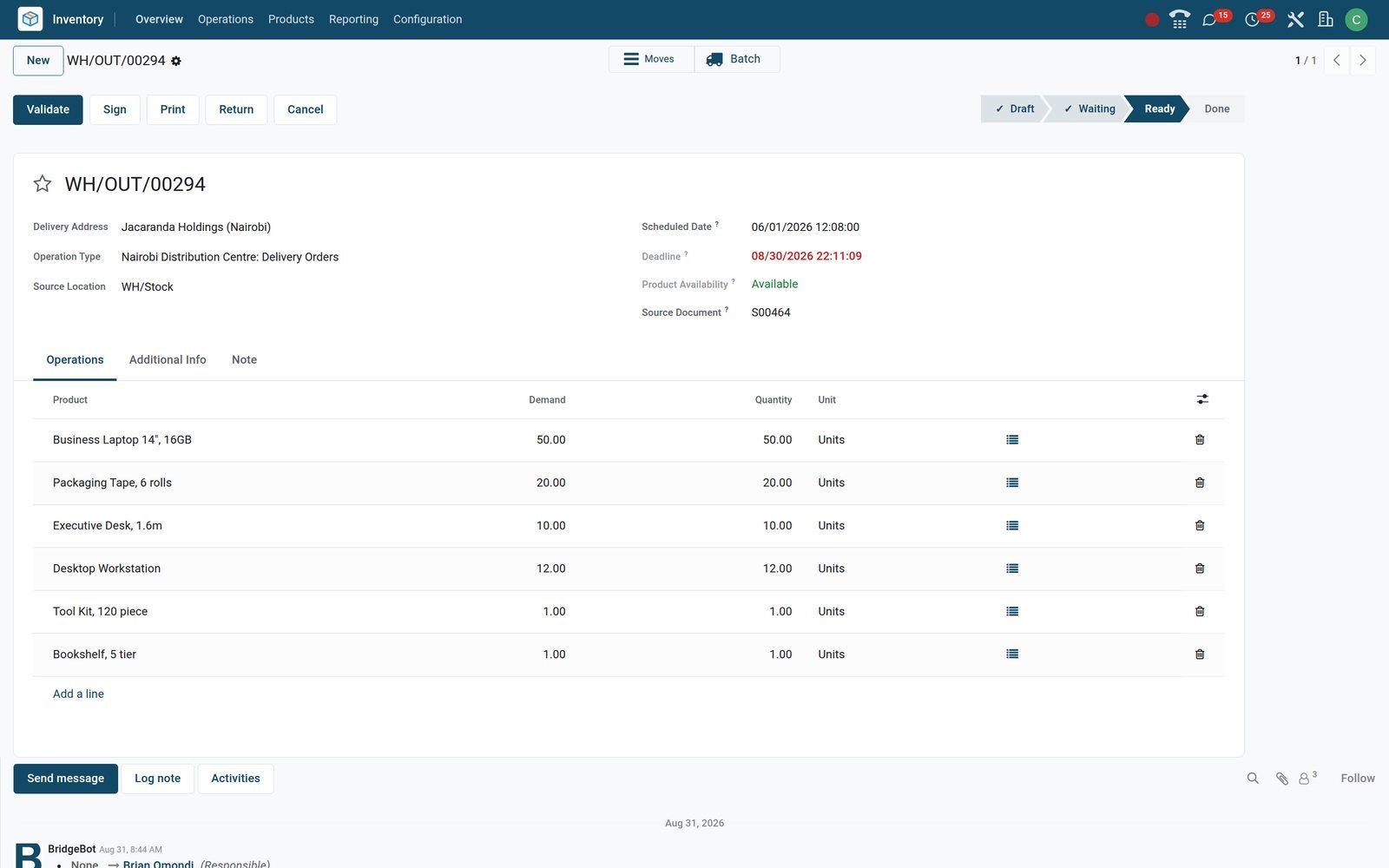
Task: Mark WH/OUT/00294 as favorite with the star
Action: coord(43,183)
